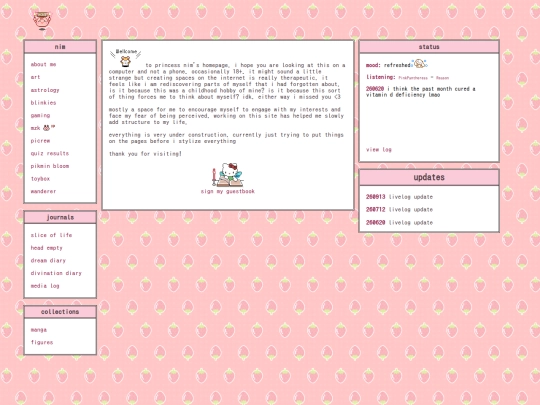Click view log in status box
Viewport: 540px width, 405px height.
pyautogui.click(x=379, y=149)
